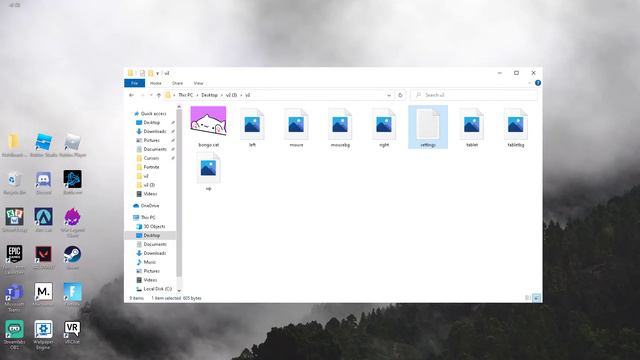Select the Wallpaper Engine desktop shortcut
The image size is (640, 360).
(x=43, y=335)
